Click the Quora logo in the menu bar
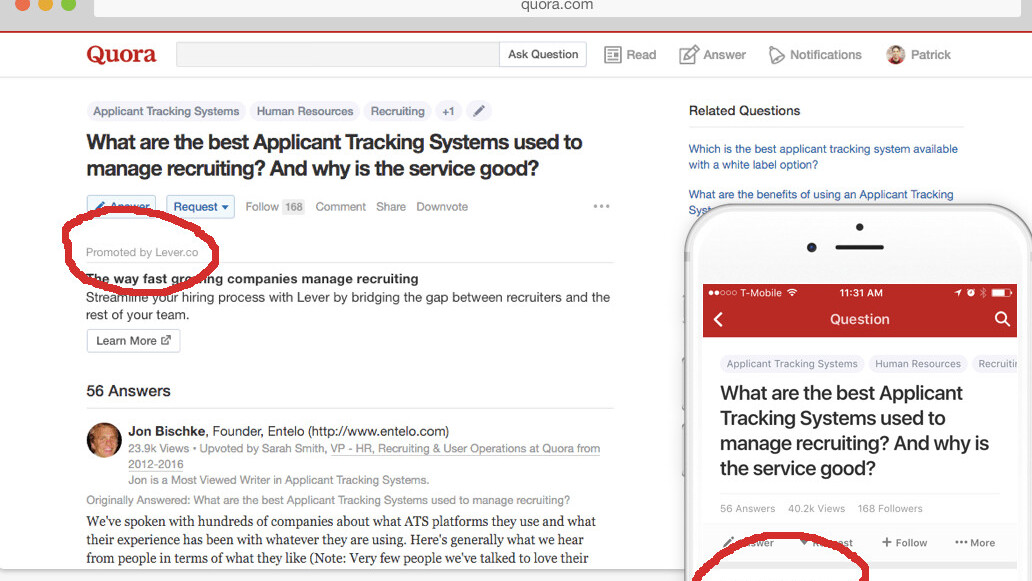The height and width of the screenshot is (581, 1032). pyautogui.click(x=120, y=55)
